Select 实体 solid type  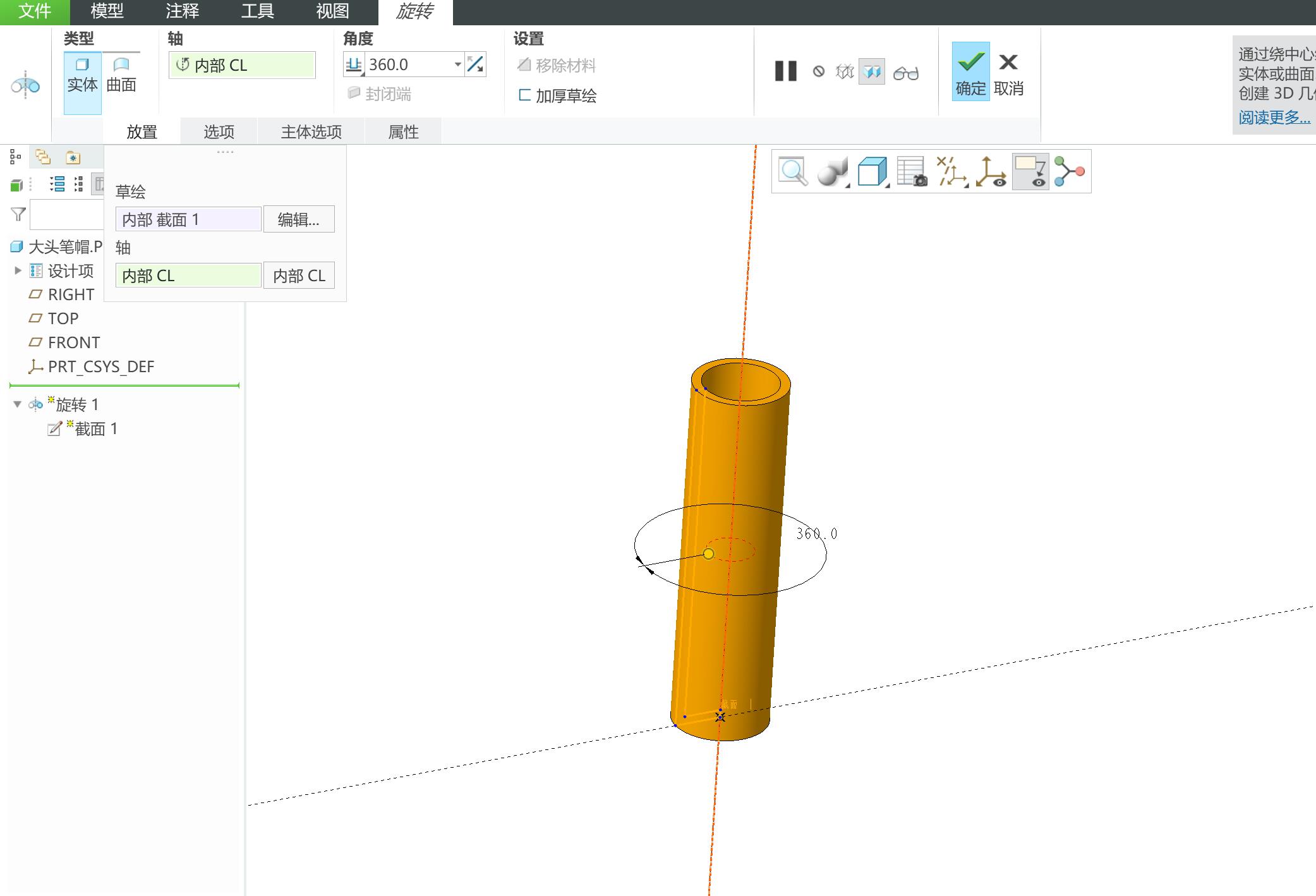(82, 75)
